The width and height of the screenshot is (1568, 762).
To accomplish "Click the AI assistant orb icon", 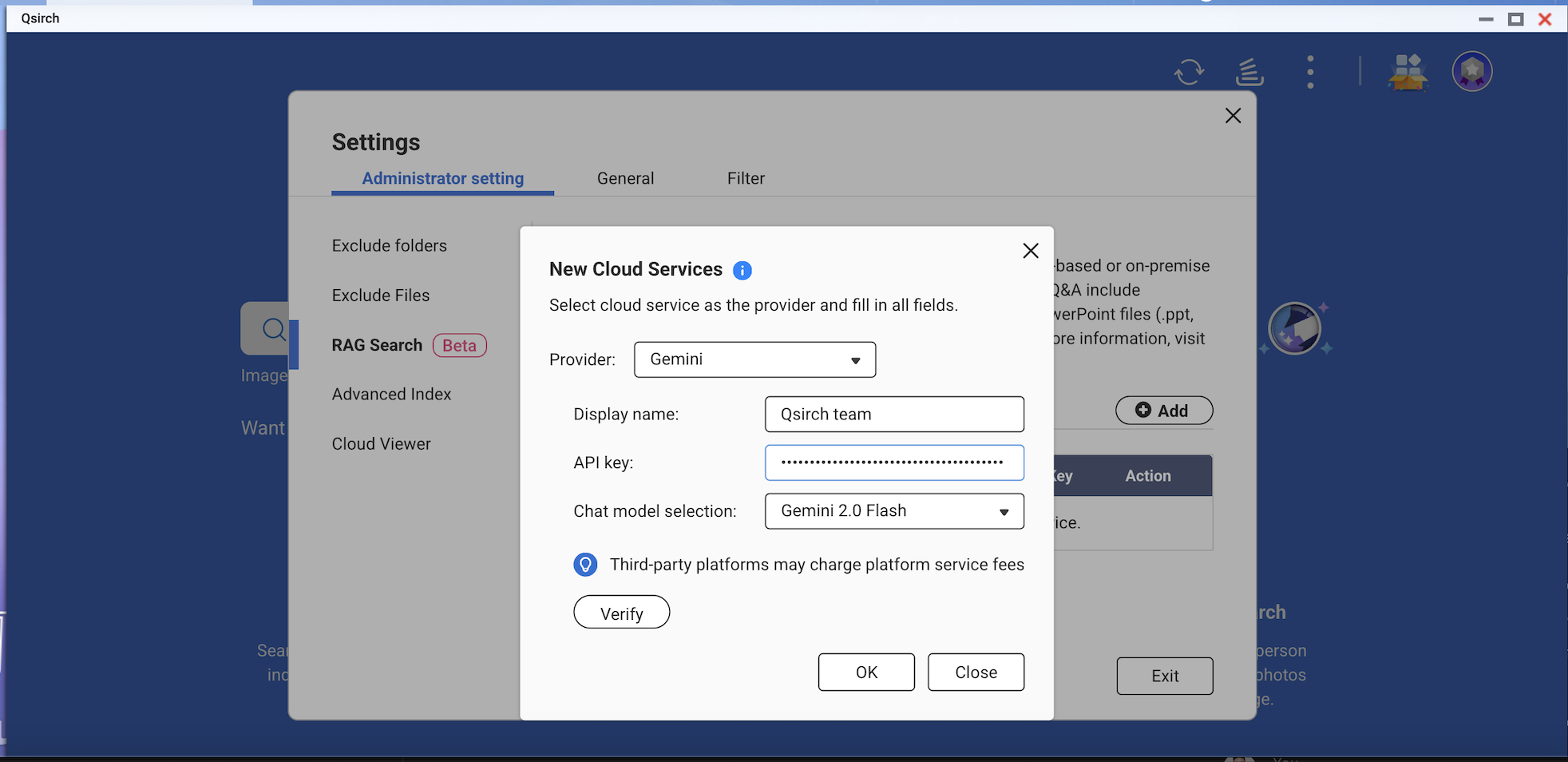I will 1294,328.
